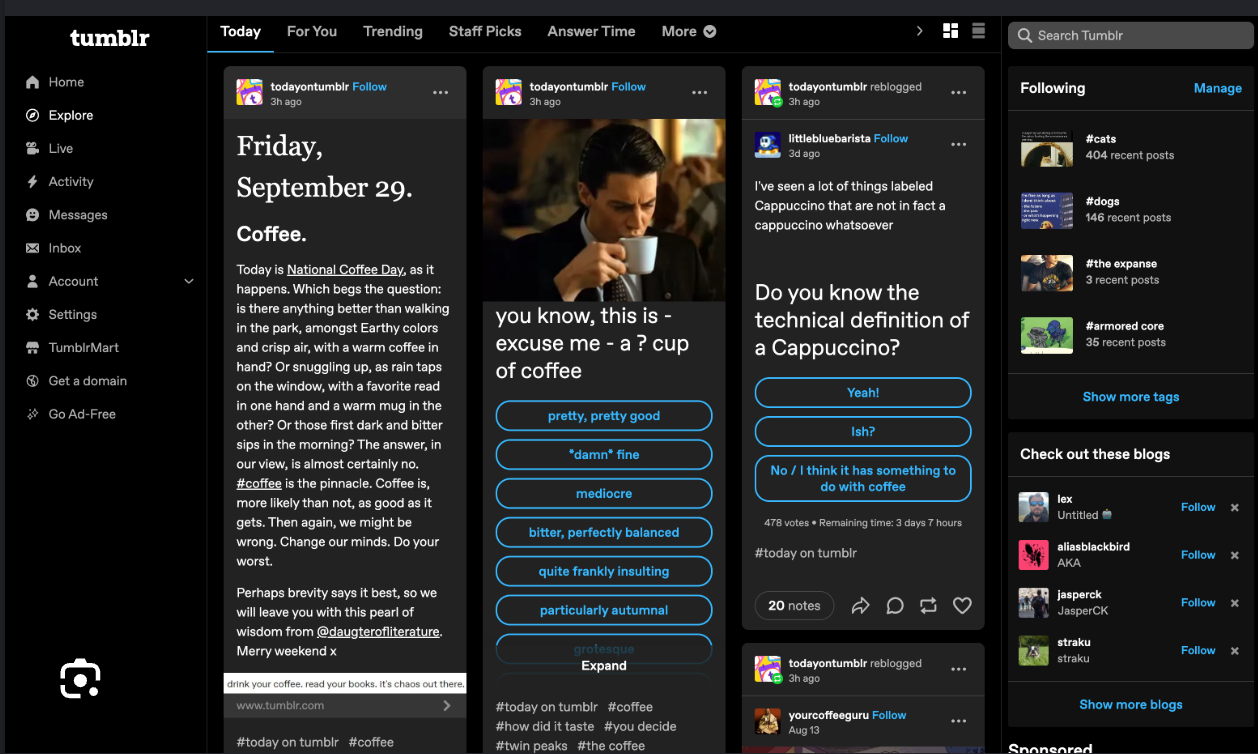Dismiss jasperck blog recommendation
This screenshot has width=1258, height=754.
pyautogui.click(x=1235, y=603)
